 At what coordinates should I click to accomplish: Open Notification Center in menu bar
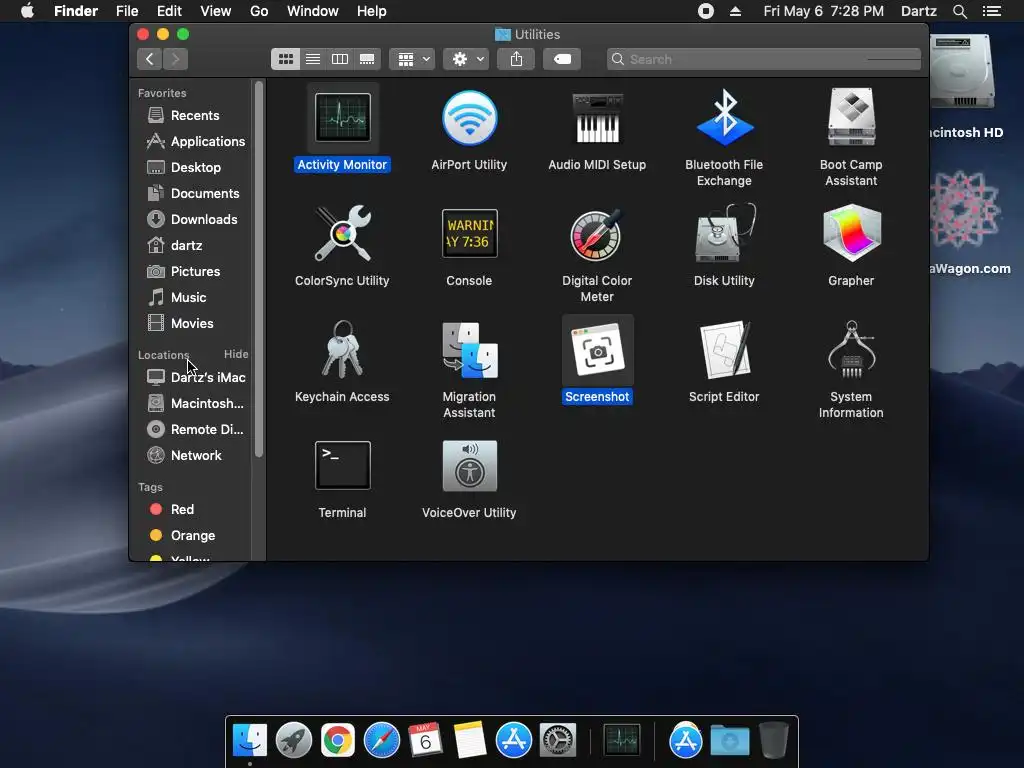991,11
